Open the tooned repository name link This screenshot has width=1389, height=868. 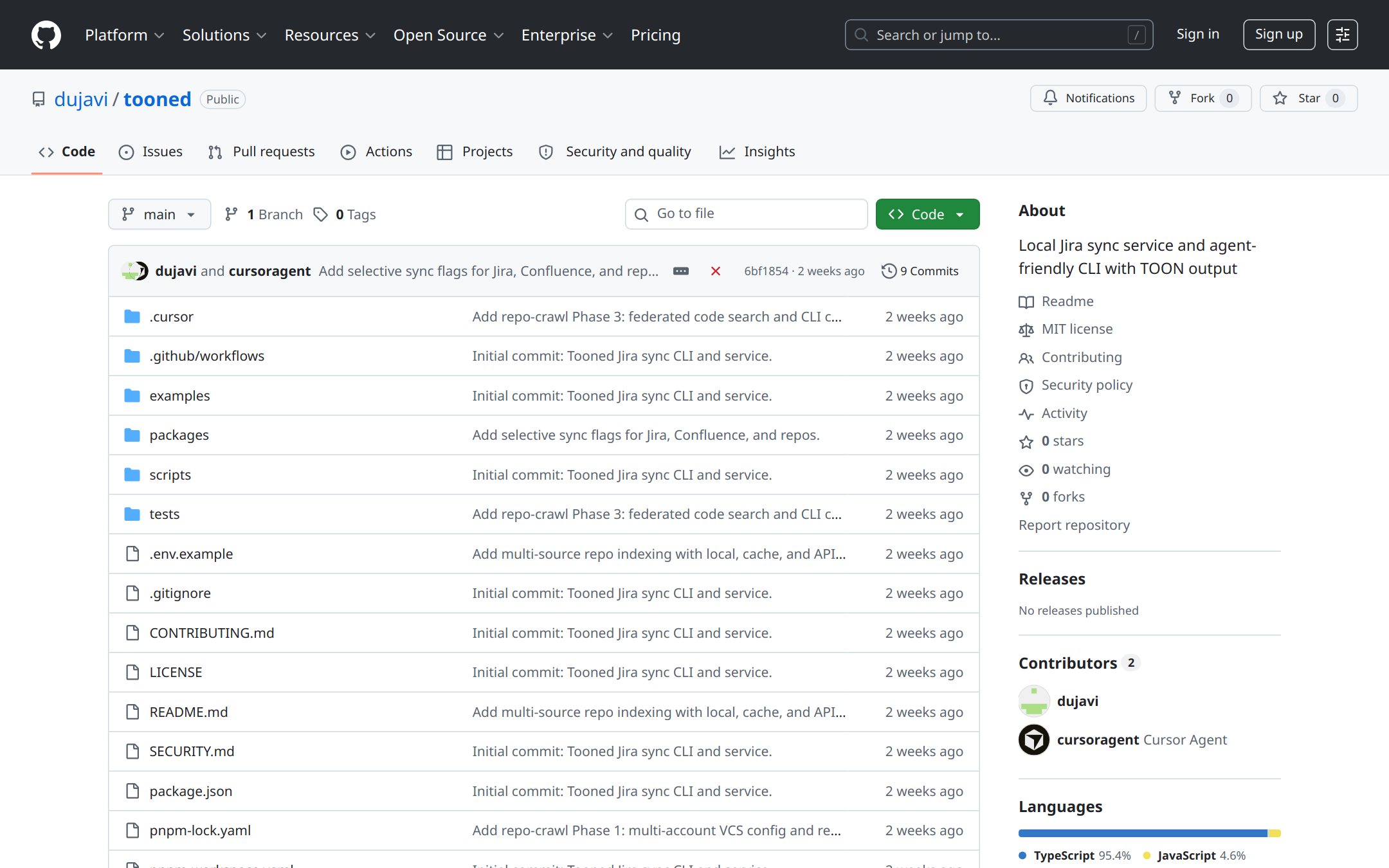pyautogui.click(x=157, y=99)
